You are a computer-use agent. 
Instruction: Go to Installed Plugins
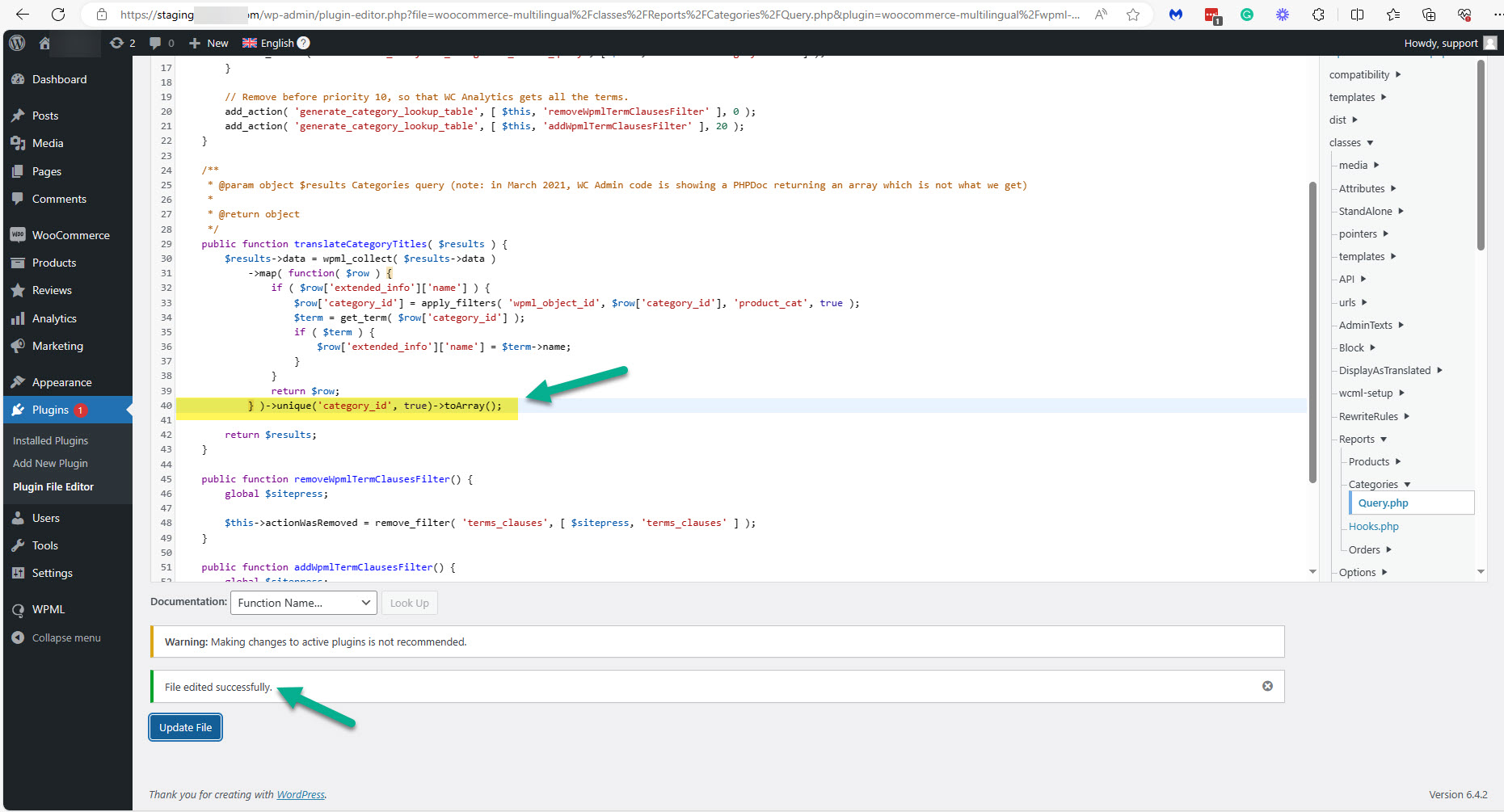(50, 440)
